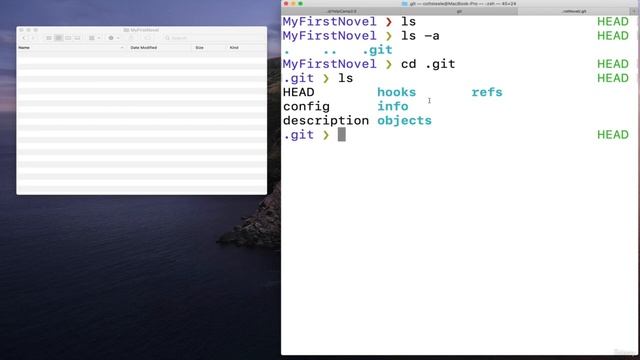Screen dimensions: 640x360
Task: Click the Finder Edit Tags button
Action: [148, 38]
